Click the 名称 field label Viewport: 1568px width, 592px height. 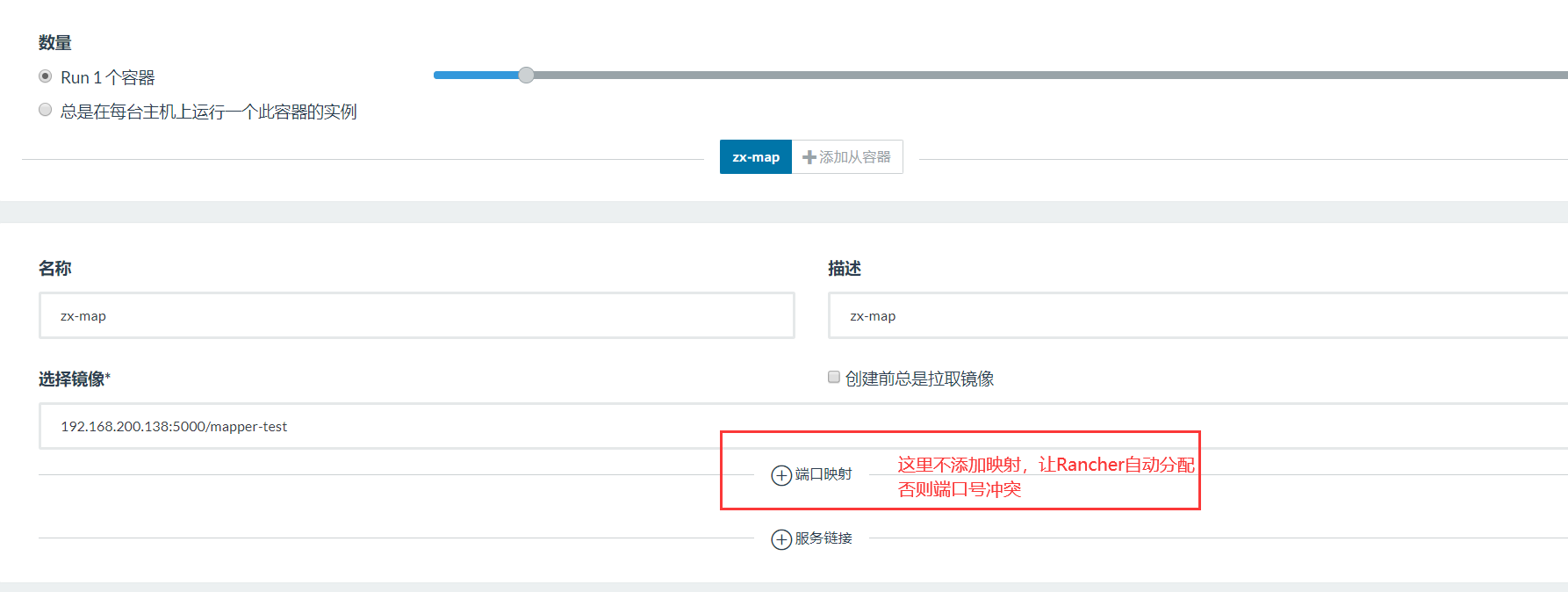pos(54,269)
